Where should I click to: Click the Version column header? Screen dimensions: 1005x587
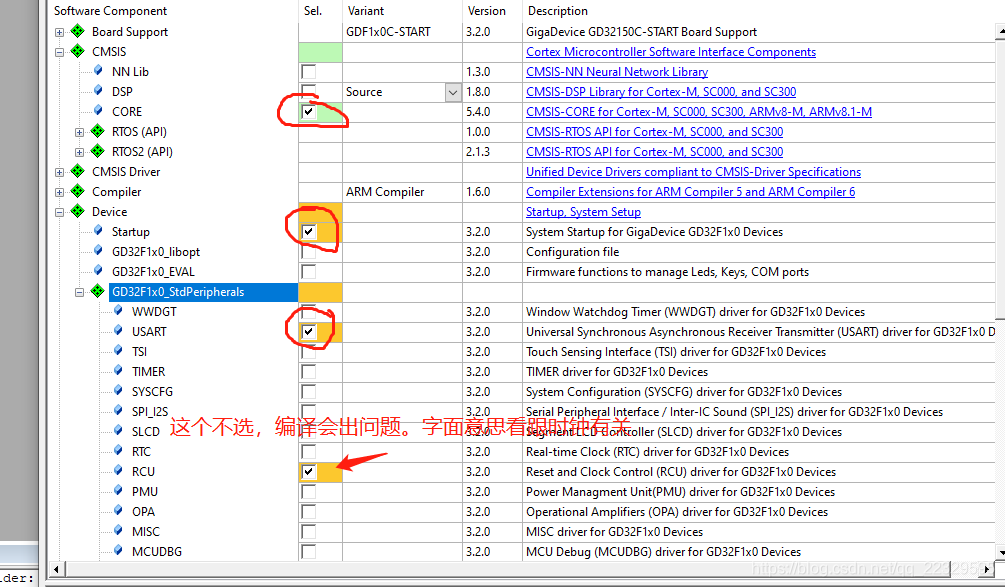(486, 11)
